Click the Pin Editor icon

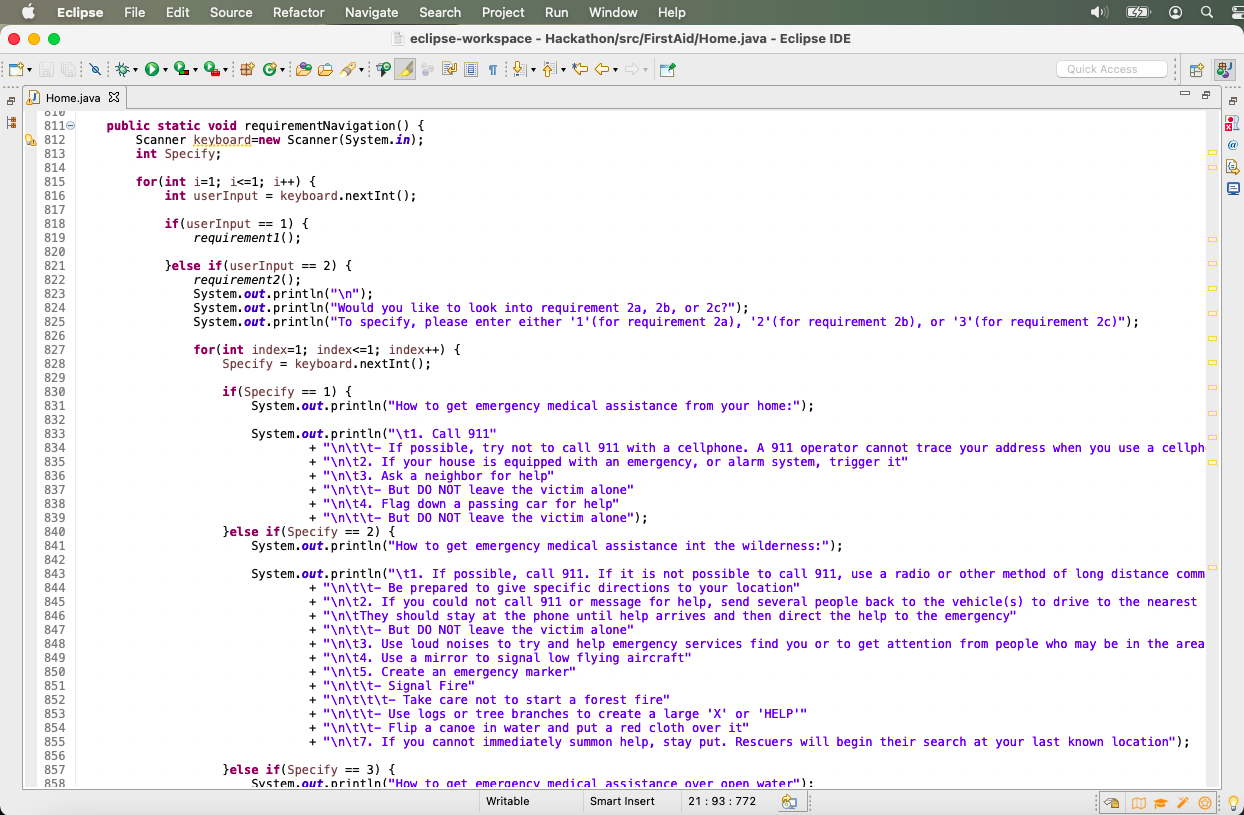coord(668,70)
